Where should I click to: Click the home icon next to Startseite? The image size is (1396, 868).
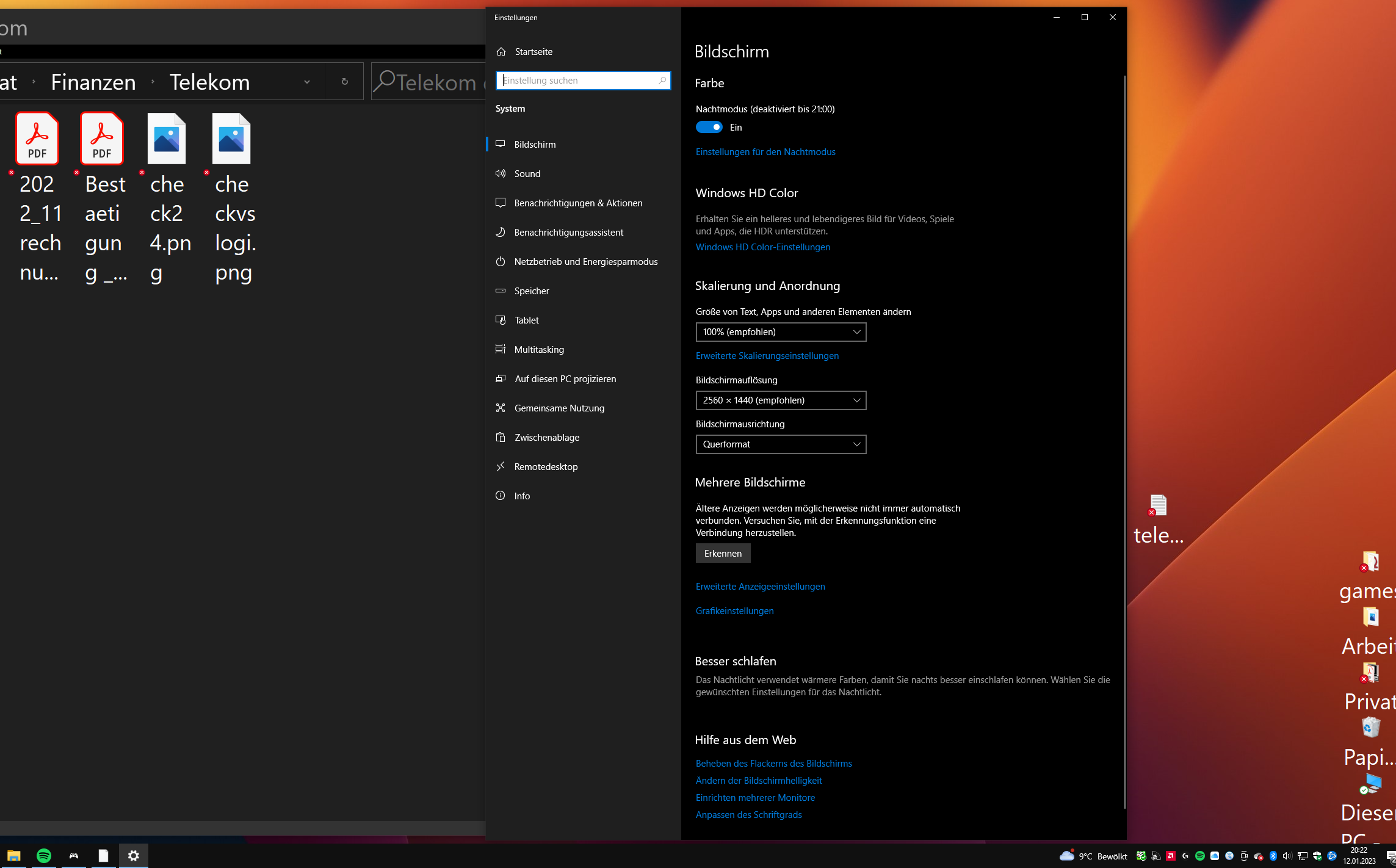[501, 52]
